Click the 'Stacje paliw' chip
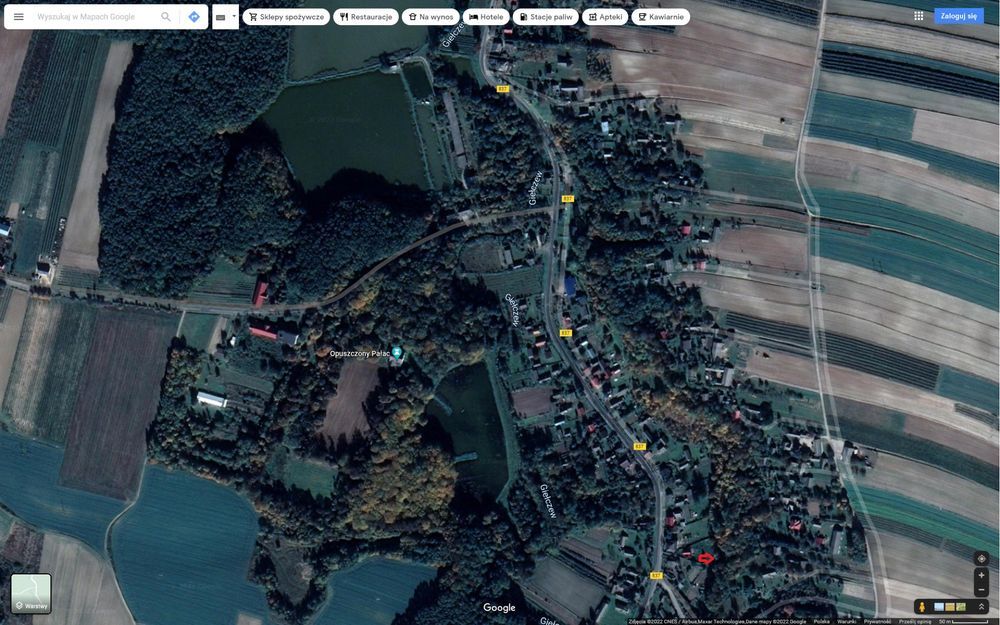Image resolution: width=1000 pixels, height=625 pixels. (546, 17)
